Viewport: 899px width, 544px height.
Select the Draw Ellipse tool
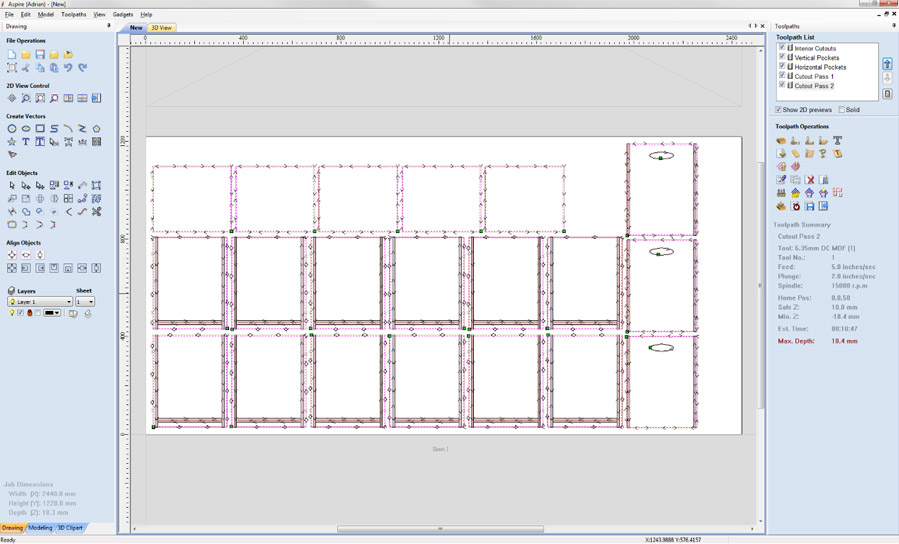pyautogui.click(x=26, y=128)
